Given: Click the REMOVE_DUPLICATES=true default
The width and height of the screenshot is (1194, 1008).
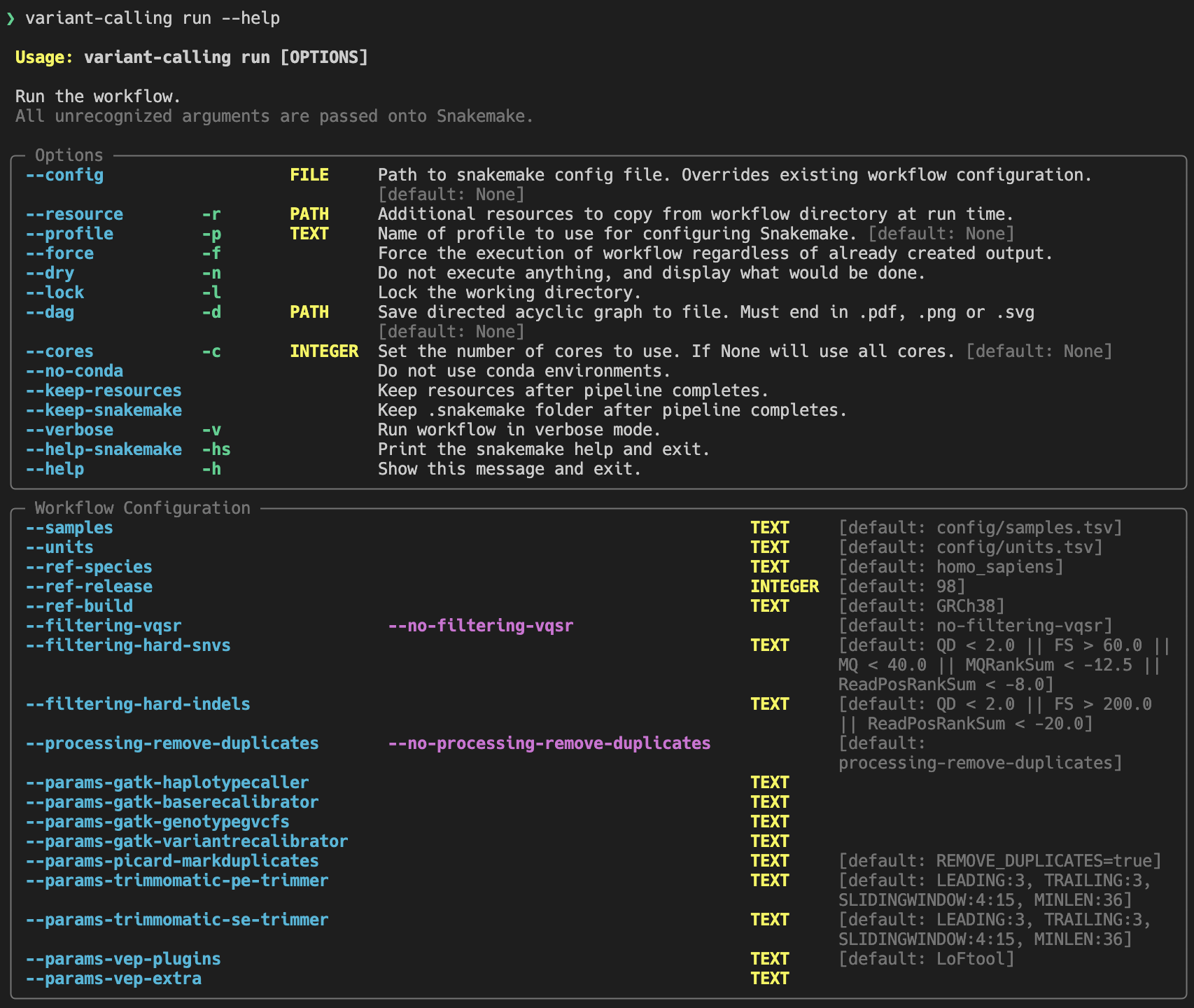Looking at the screenshot, I should tap(1000, 861).
